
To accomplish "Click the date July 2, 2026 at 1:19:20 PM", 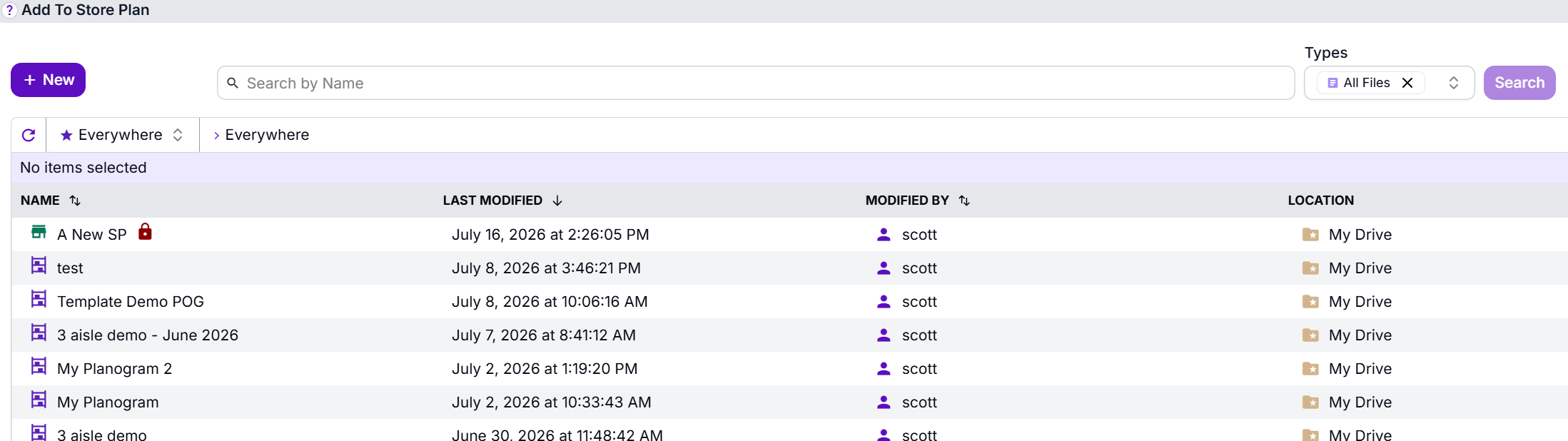I will tap(545, 369).
